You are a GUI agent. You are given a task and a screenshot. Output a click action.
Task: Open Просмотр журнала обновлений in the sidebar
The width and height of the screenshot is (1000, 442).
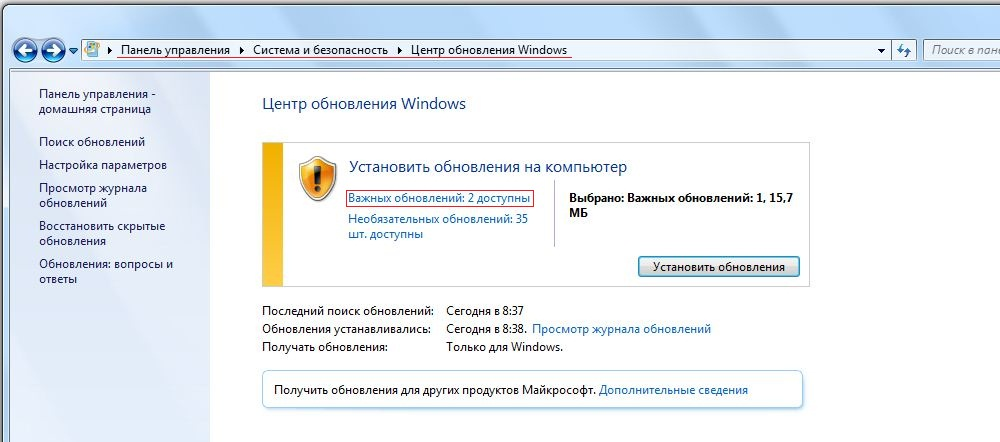click(92, 195)
